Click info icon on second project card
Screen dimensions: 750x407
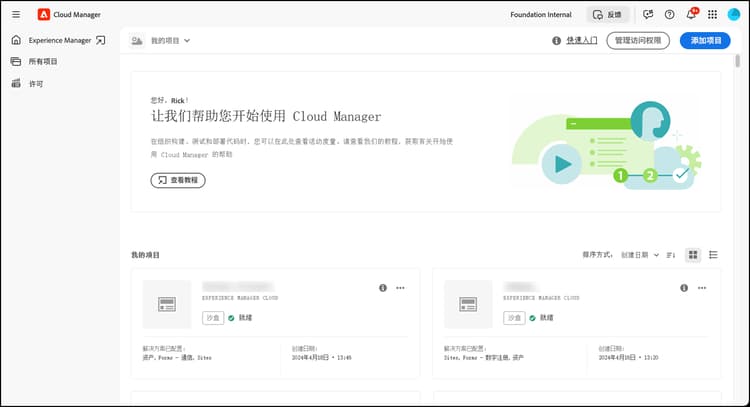(x=684, y=288)
